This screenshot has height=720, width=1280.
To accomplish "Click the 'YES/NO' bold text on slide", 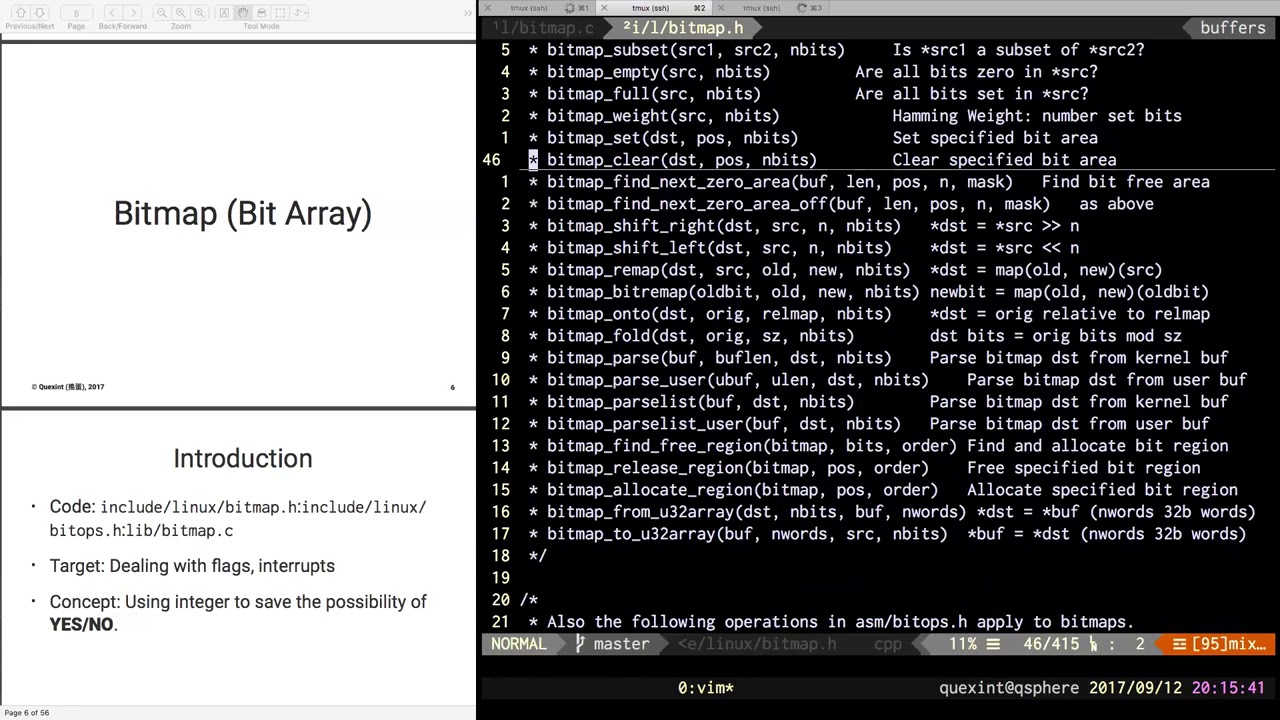I will (81, 625).
